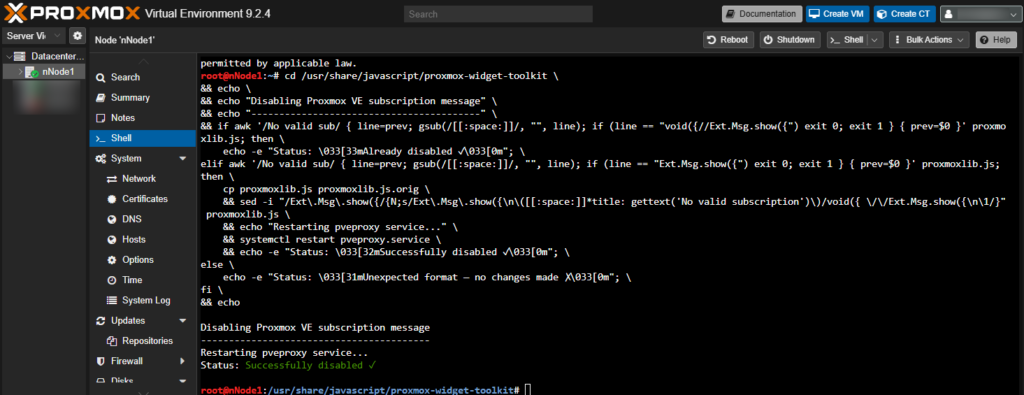Click the Summary book icon
This screenshot has height=395, width=1024.
pos(101,97)
